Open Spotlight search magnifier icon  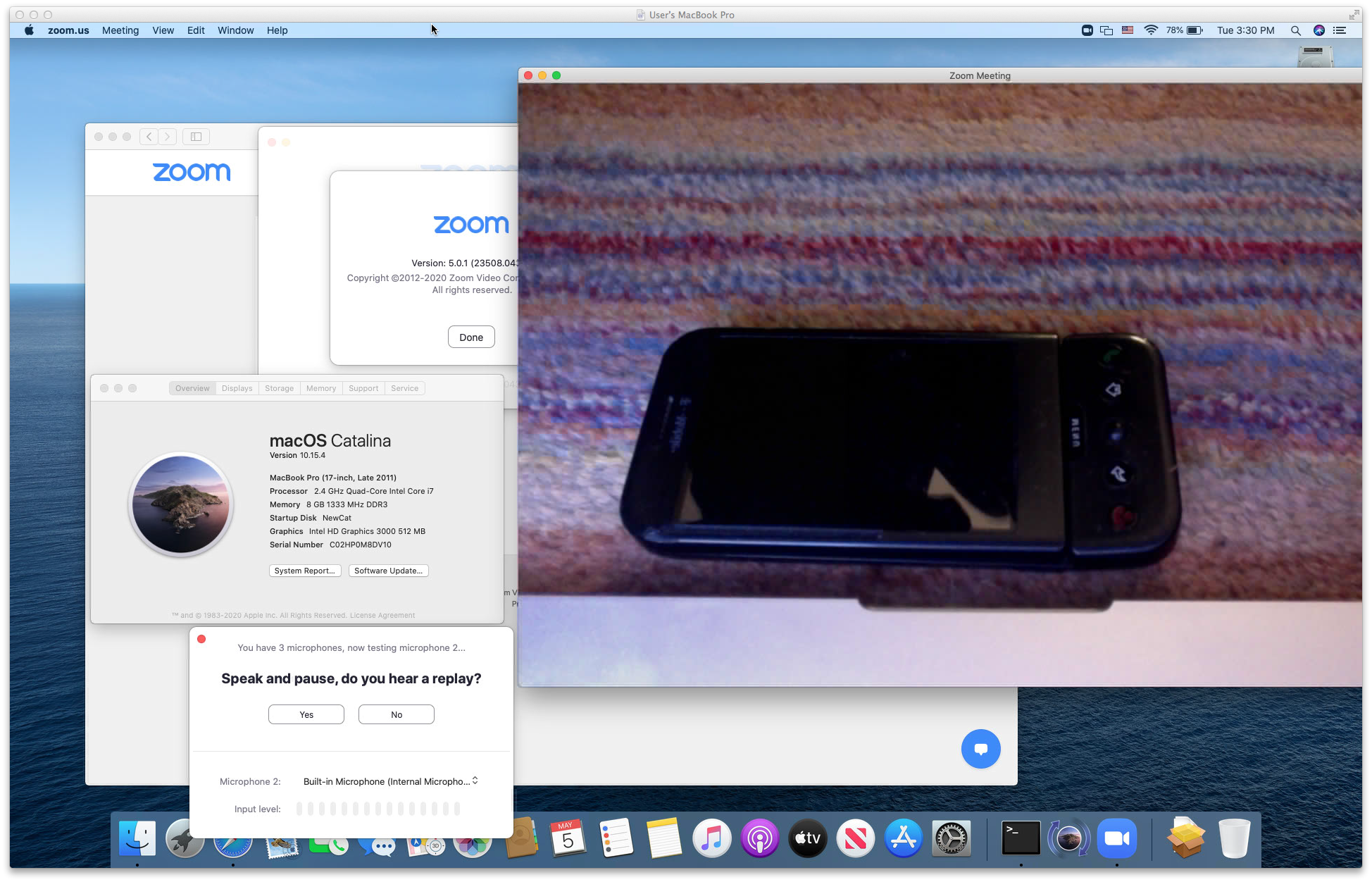pyautogui.click(x=1295, y=30)
